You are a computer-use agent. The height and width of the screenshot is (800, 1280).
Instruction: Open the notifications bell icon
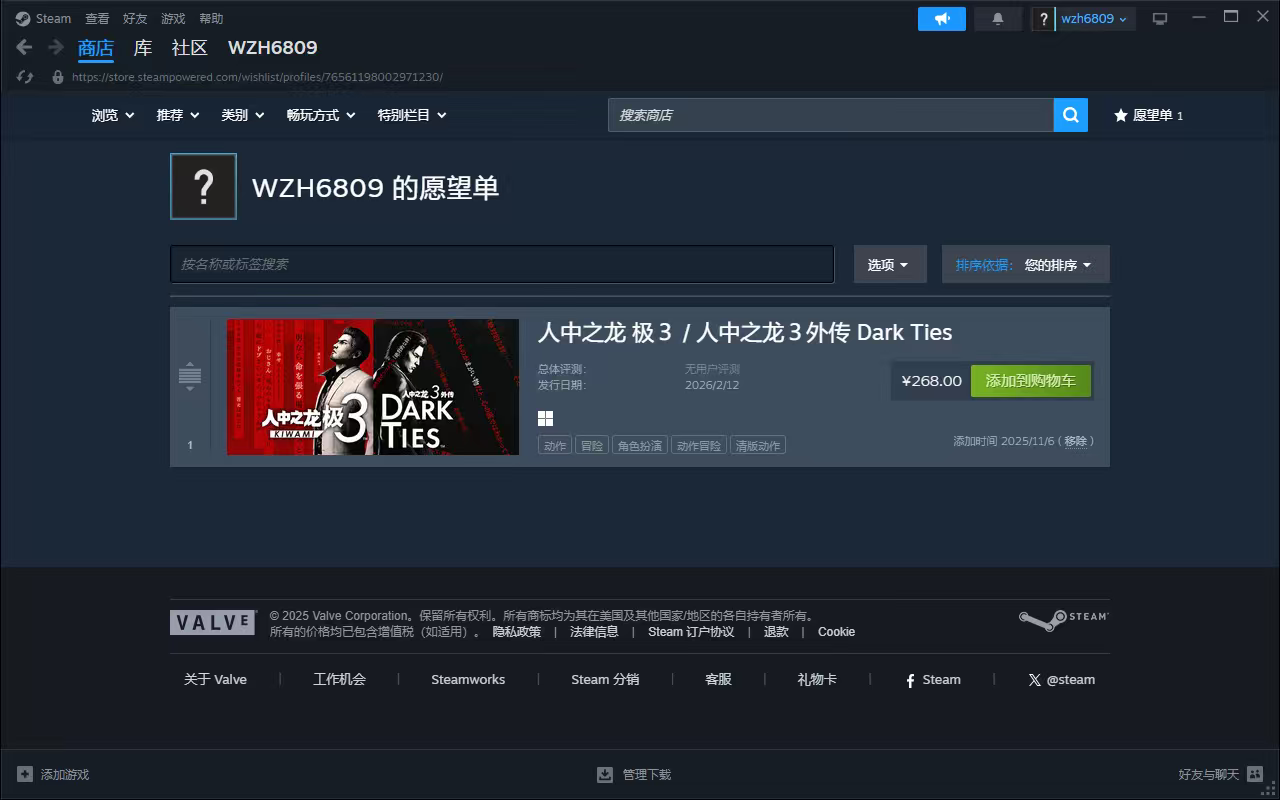pyautogui.click(x=997, y=19)
